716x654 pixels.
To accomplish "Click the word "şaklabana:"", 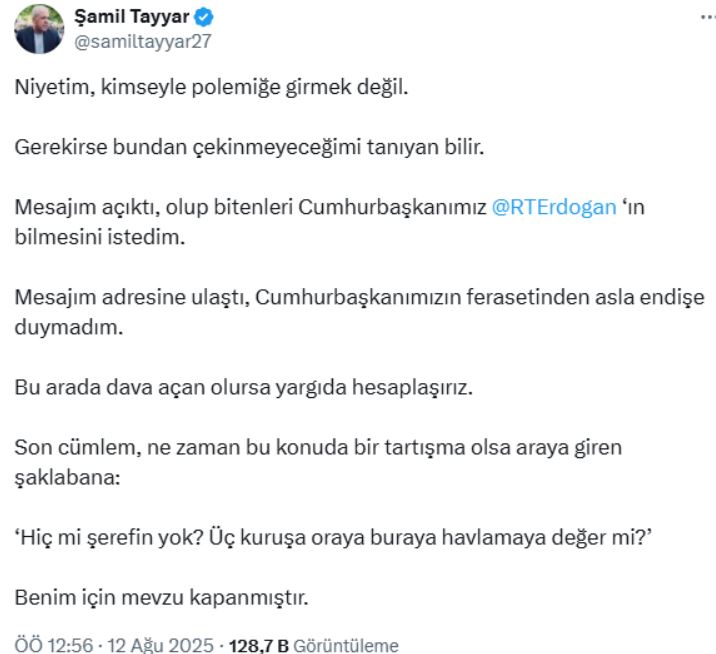I will 66,478.
